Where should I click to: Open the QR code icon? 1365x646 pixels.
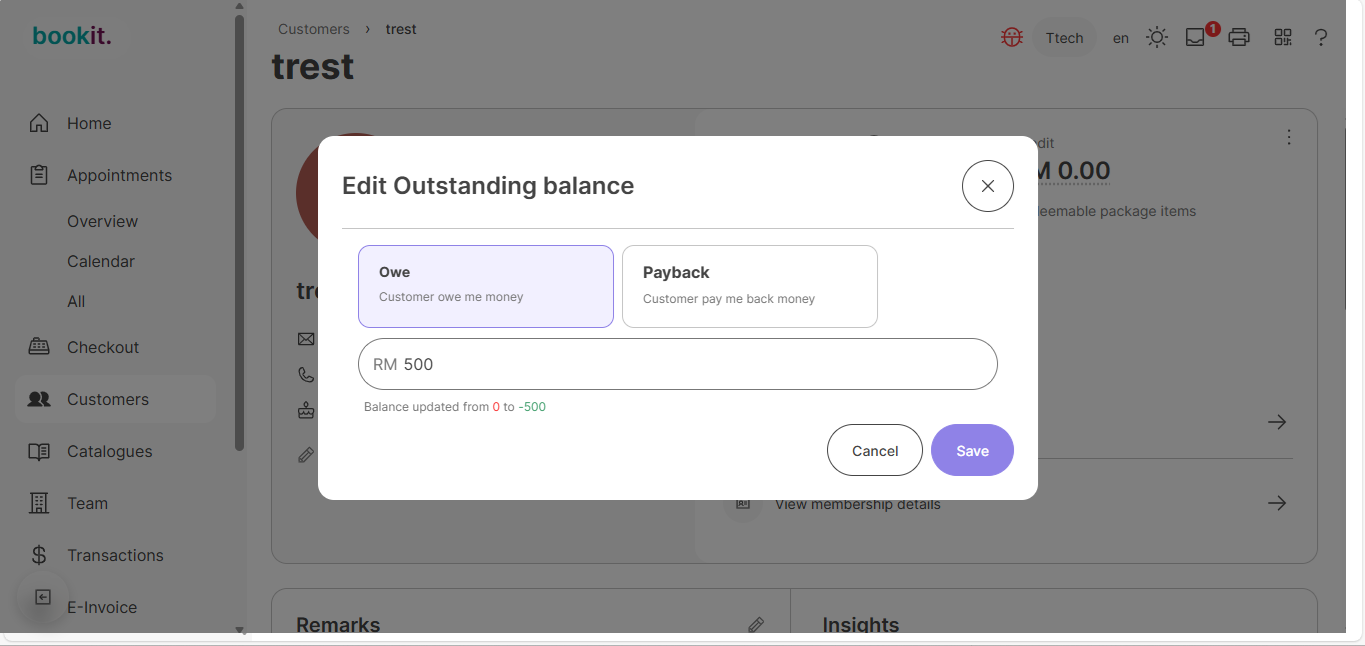click(x=1283, y=36)
